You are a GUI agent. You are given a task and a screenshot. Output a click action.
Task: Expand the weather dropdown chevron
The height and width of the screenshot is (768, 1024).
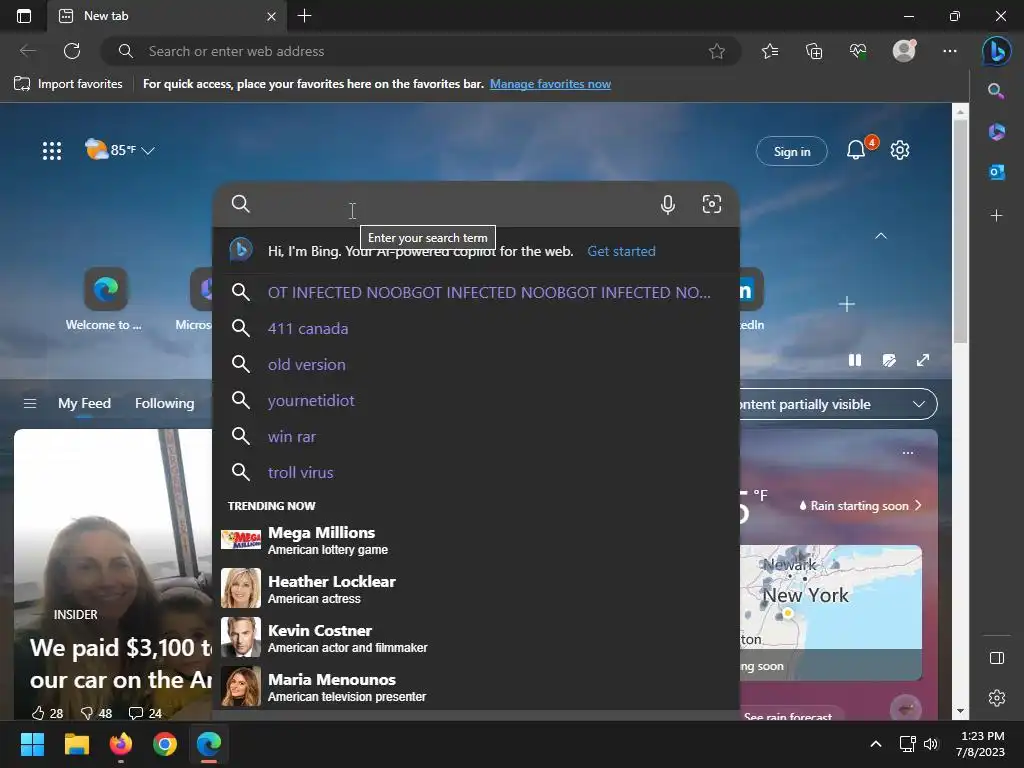coord(148,151)
